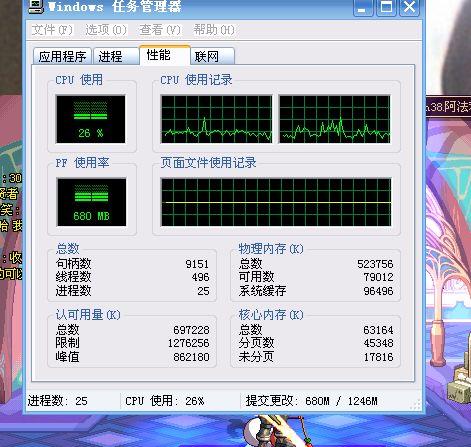Click the 认可用量(K) group heading

coord(88,315)
